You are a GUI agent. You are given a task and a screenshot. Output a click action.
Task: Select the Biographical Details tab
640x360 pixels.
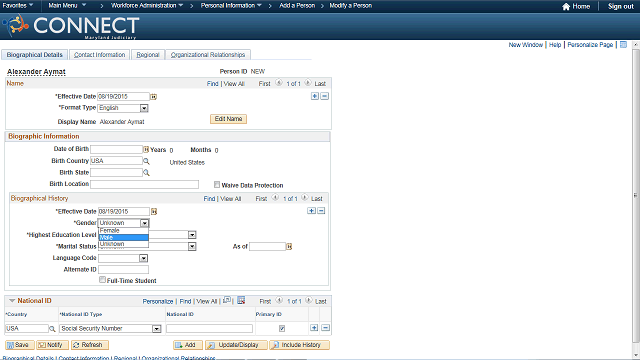point(35,55)
